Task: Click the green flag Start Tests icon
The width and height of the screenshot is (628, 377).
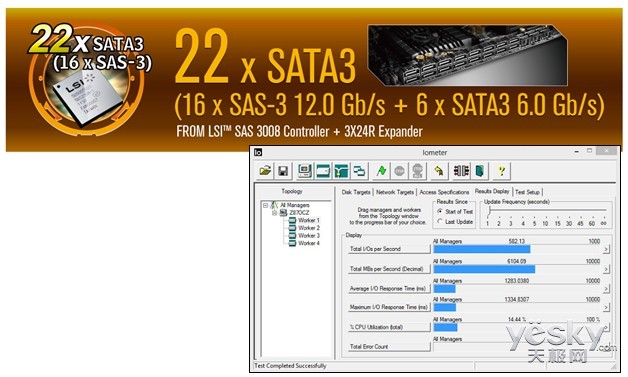Action: [381, 171]
